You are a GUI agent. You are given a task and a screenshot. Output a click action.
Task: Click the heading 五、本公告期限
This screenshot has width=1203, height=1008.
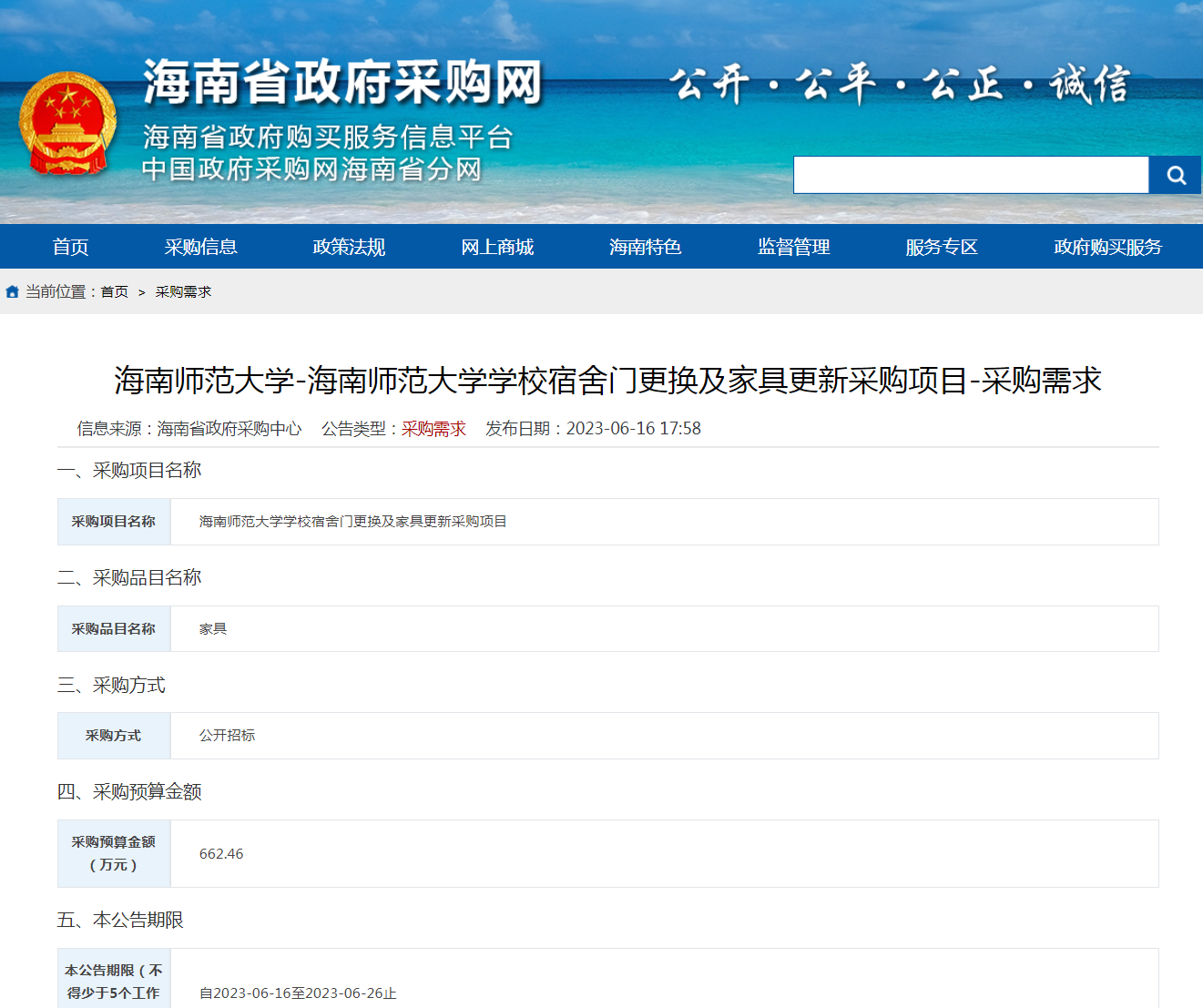click(120, 921)
